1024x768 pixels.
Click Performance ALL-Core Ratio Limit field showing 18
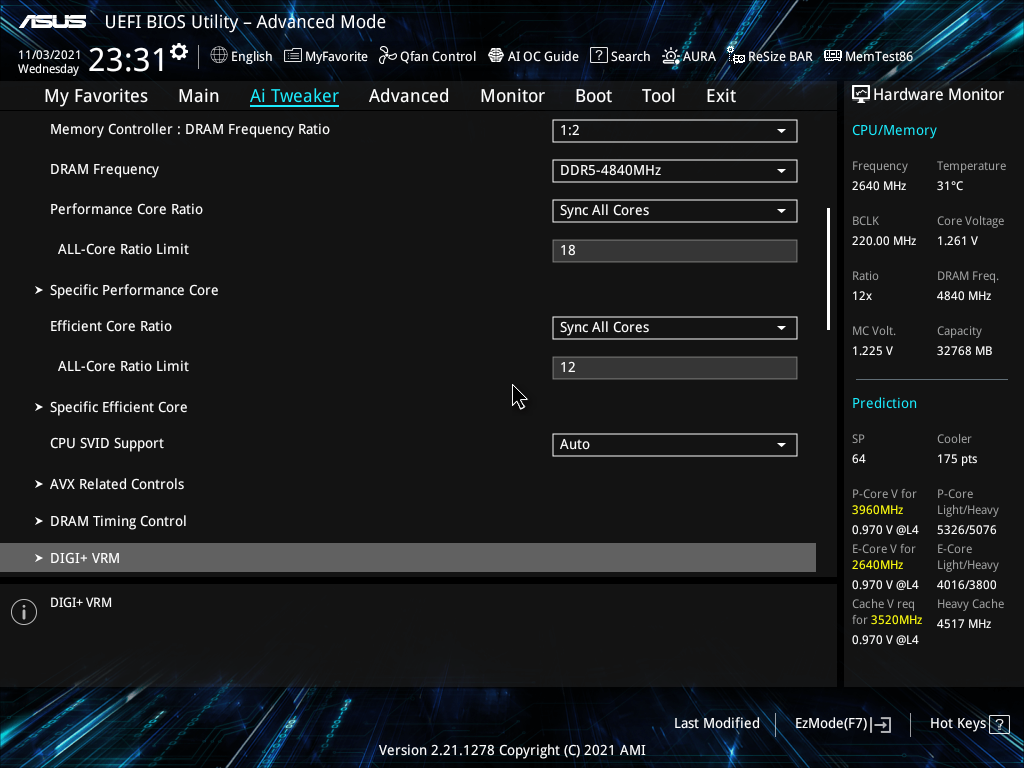[675, 250]
